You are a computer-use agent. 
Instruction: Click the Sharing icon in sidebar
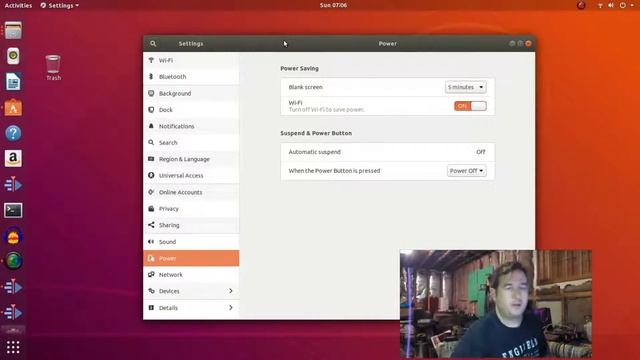tap(151, 225)
